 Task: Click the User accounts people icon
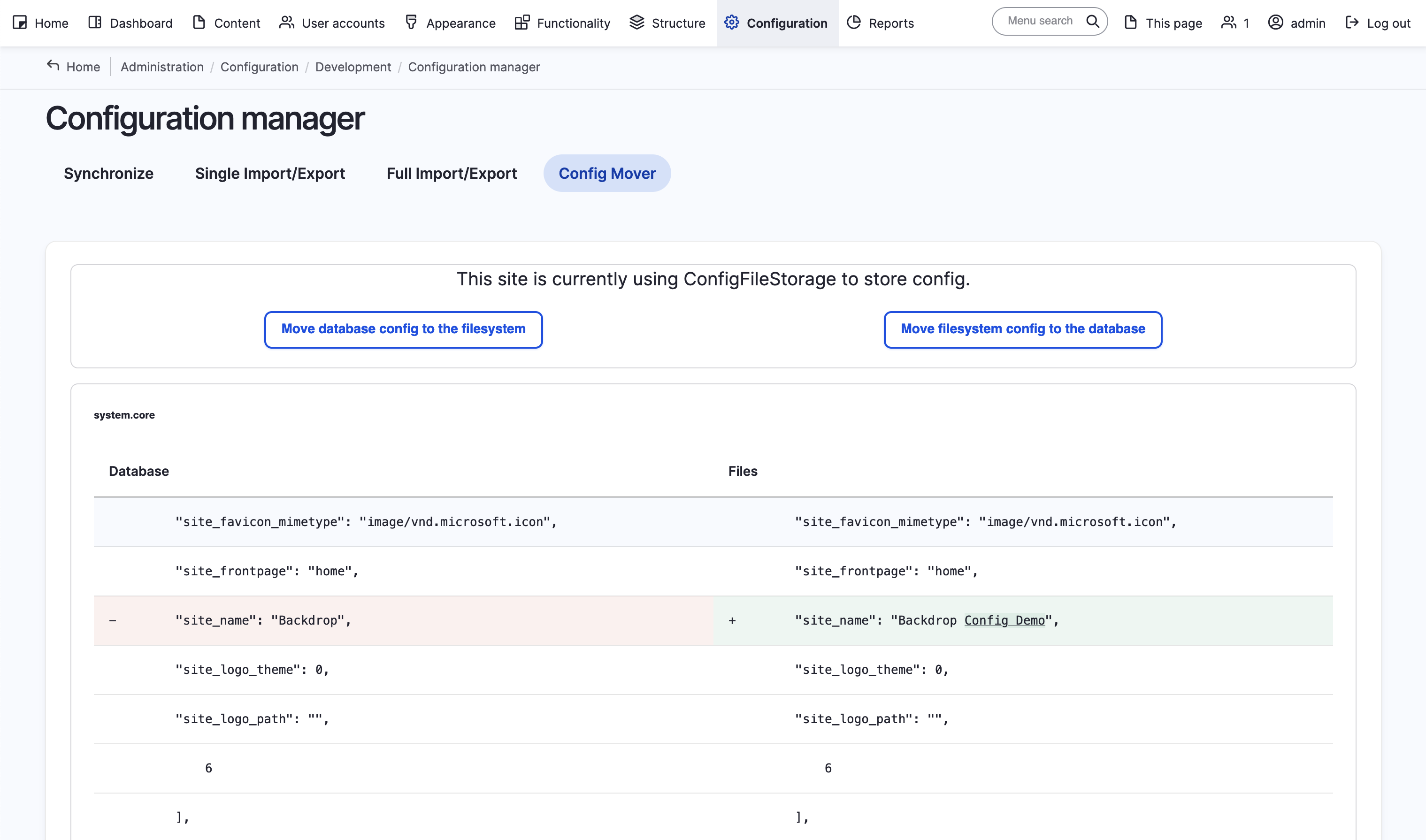coord(287,23)
